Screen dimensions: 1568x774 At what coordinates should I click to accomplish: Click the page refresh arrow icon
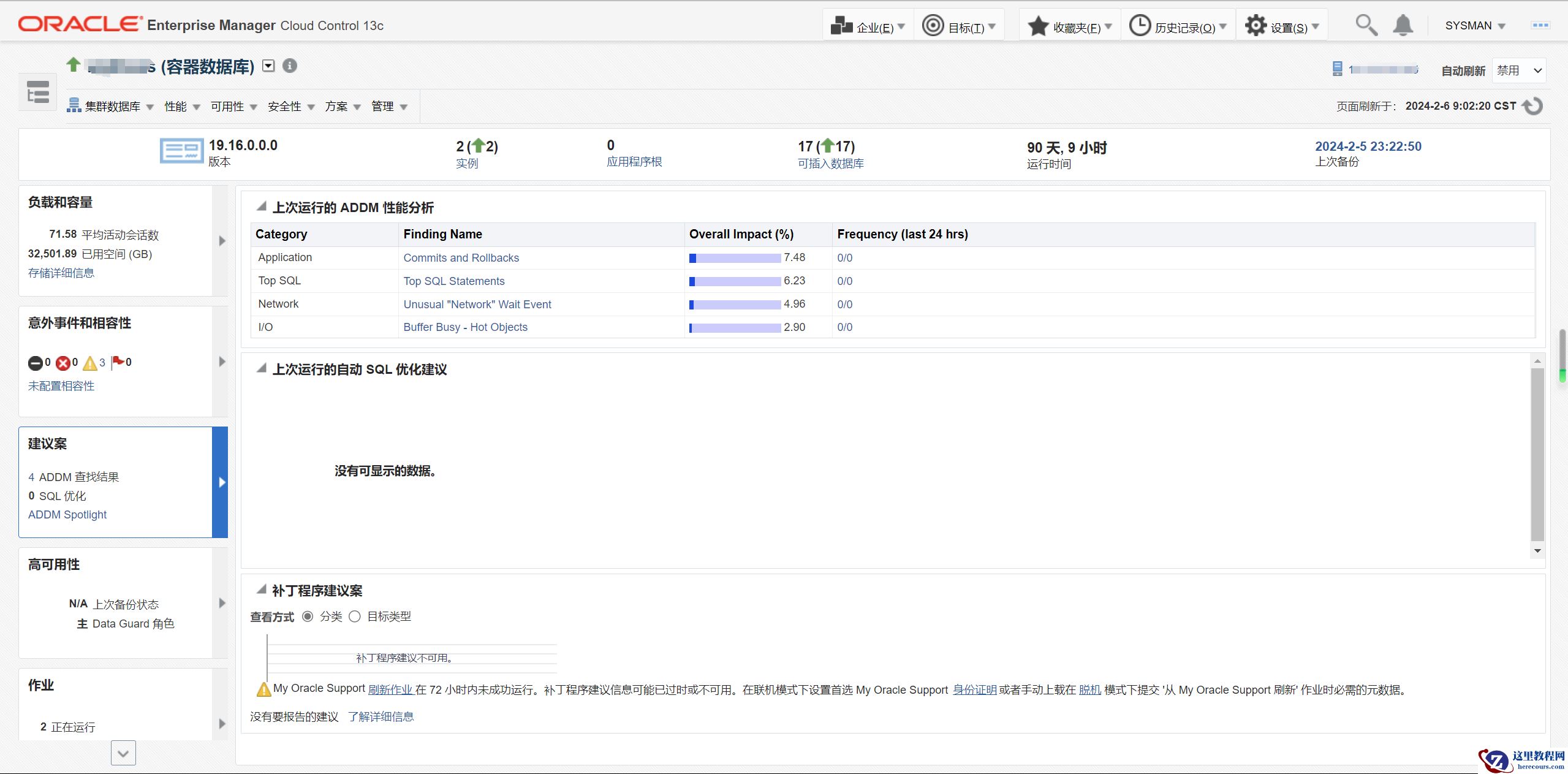[1533, 106]
